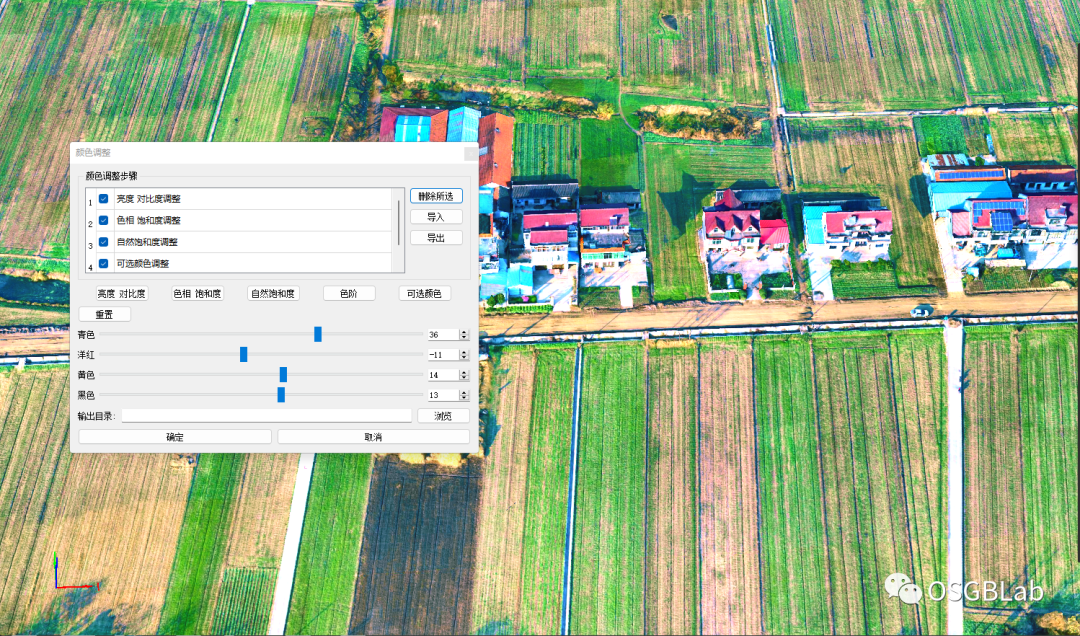The image size is (1080, 636).
Task: Click the 删除所选 button
Action: click(436, 196)
